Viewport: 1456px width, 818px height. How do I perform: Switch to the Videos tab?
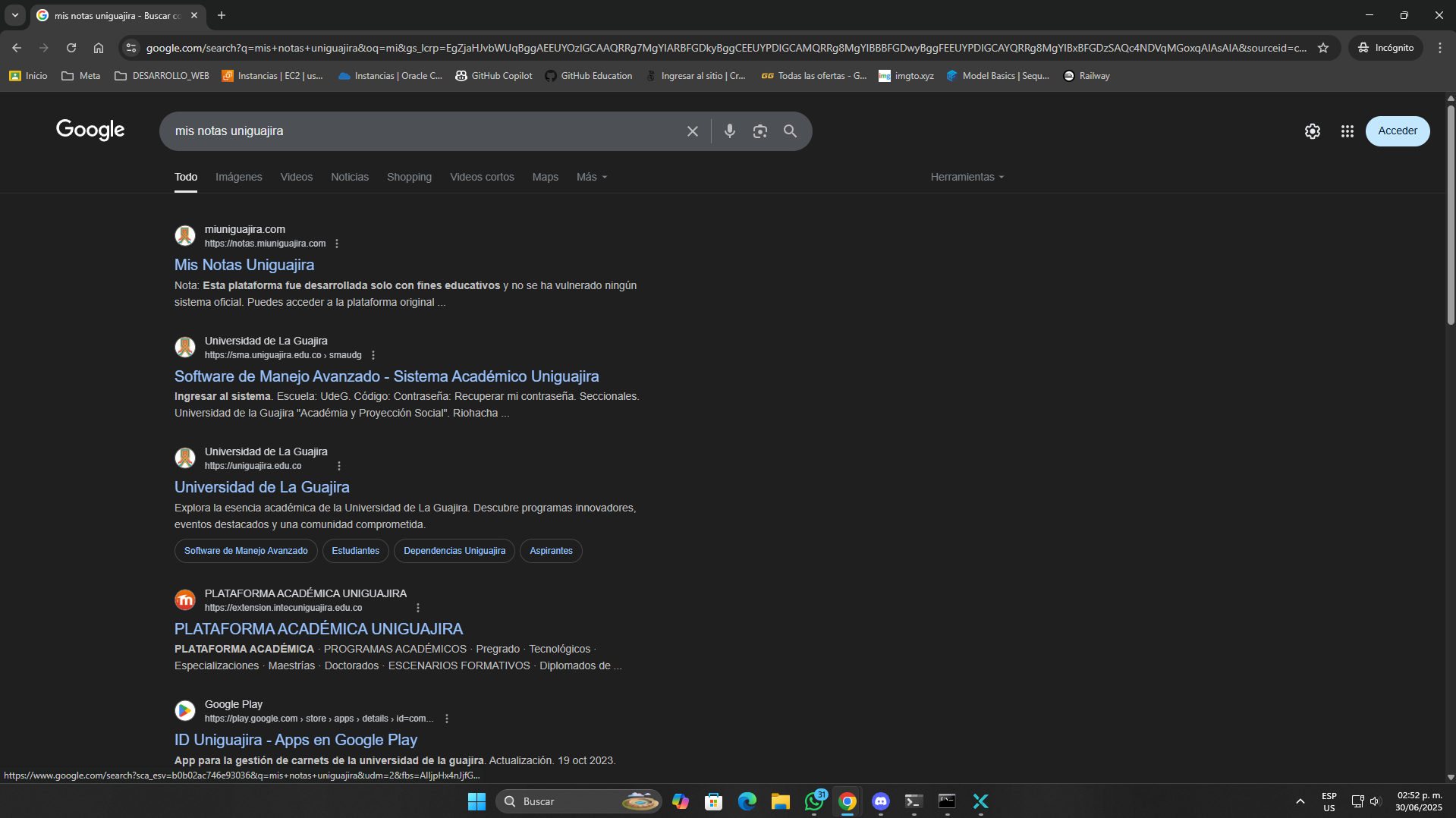coord(296,177)
